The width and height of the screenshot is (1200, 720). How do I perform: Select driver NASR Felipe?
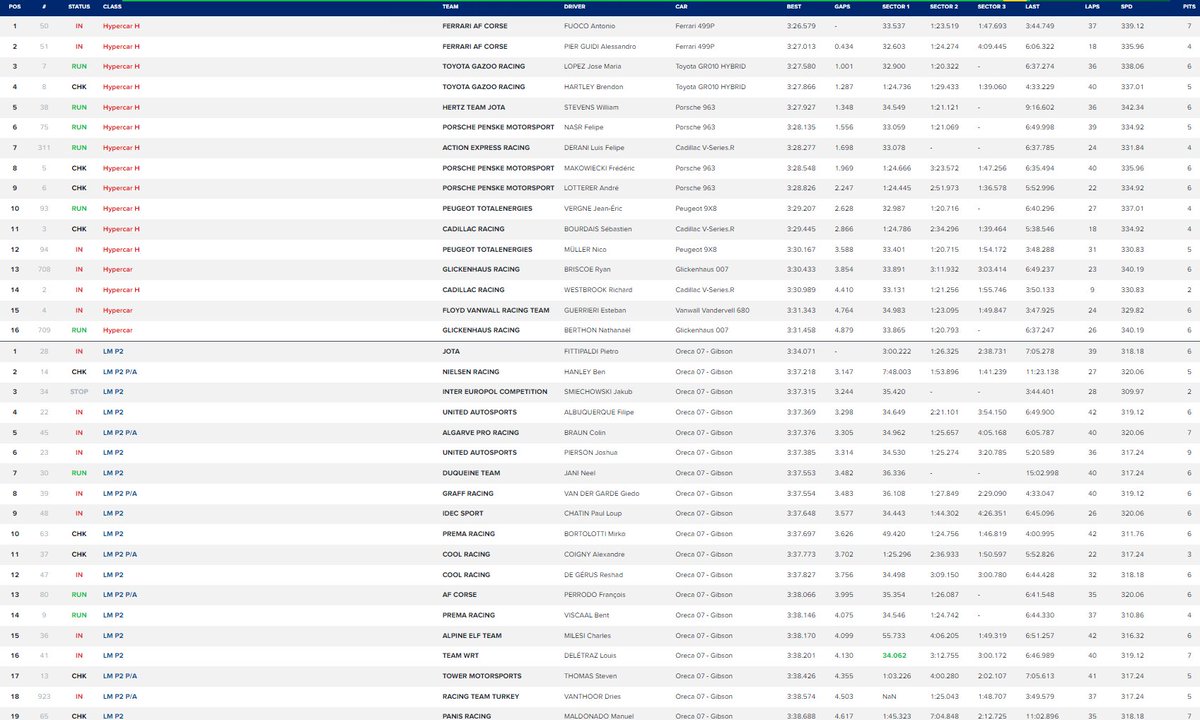click(x=584, y=127)
